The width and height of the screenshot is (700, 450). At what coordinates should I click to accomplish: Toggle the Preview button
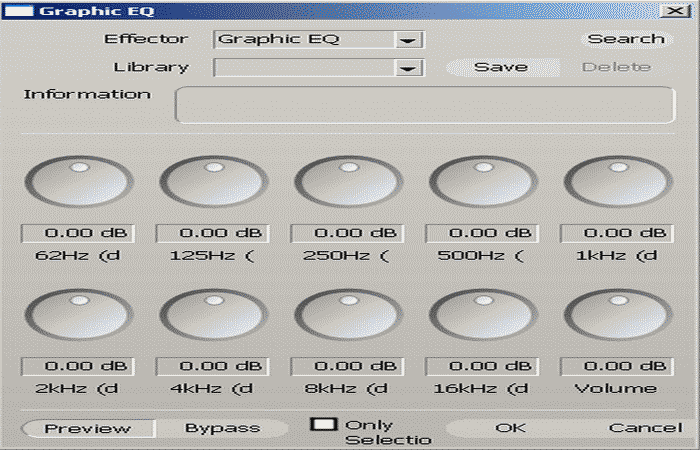(88, 428)
